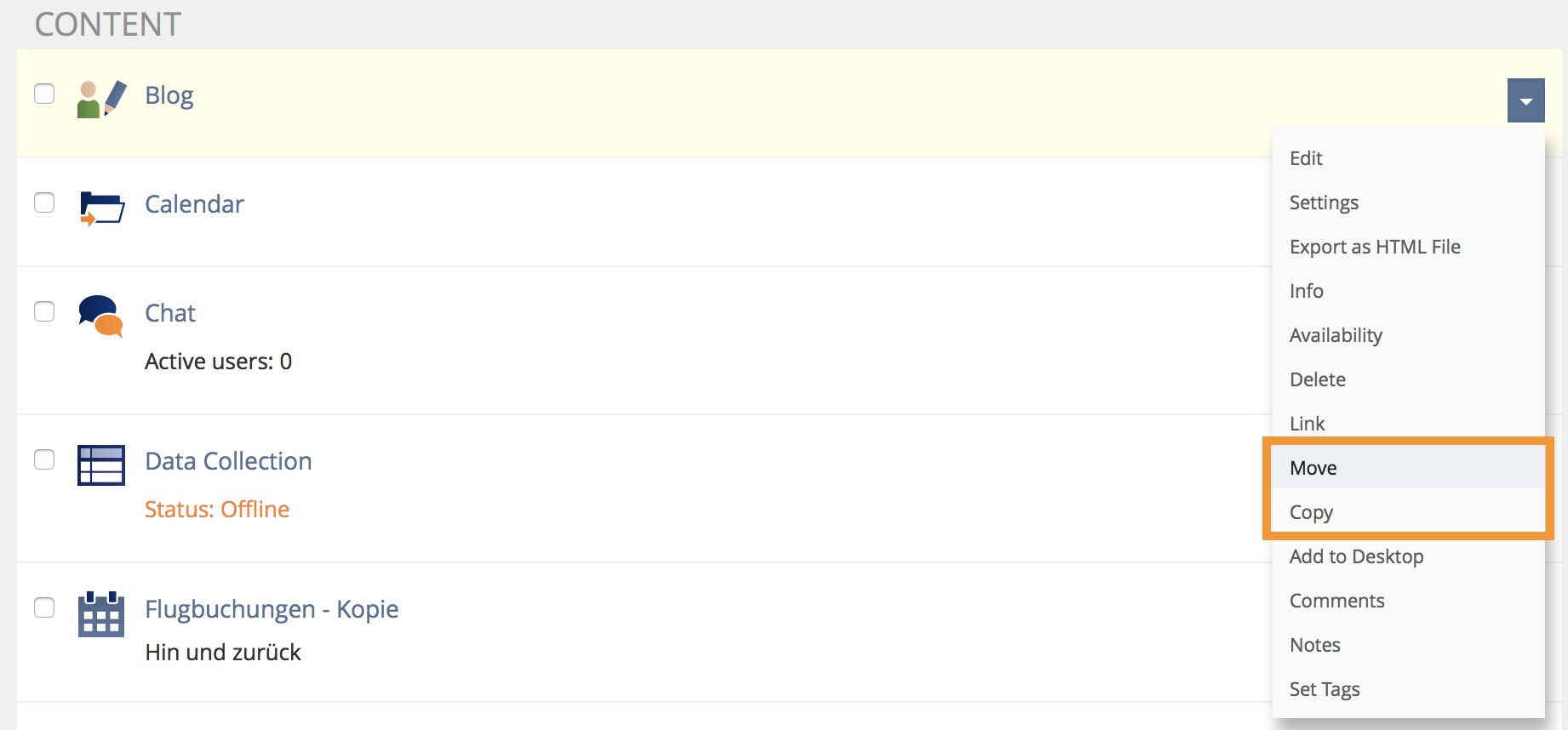Click Delete in the actions menu

pos(1317,379)
